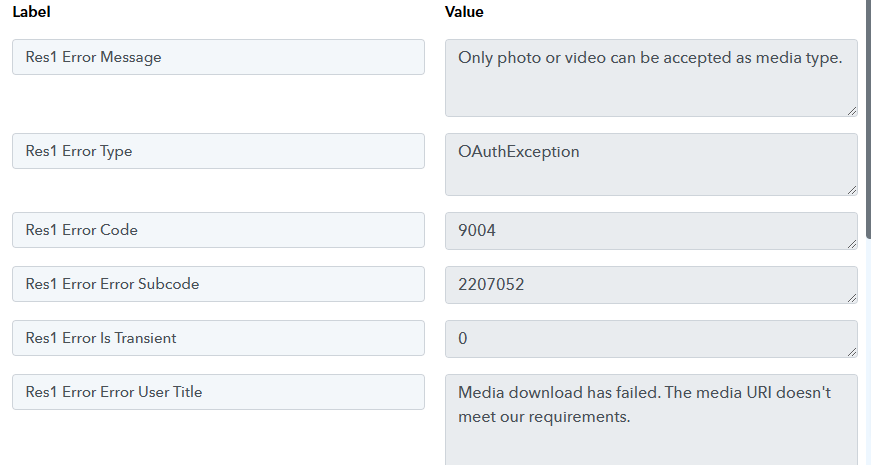Click the Value column header
The height and width of the screenshot is (465, 871).
point(464,12)
